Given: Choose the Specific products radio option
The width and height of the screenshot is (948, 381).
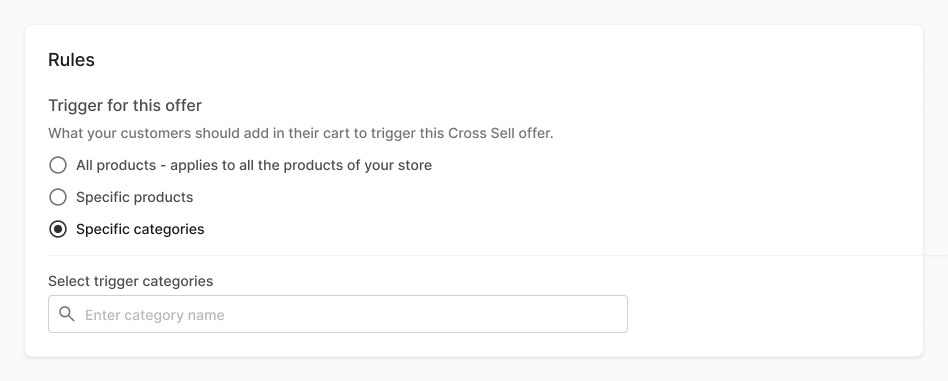Looking at the screenshot, I should coord(58,197).
